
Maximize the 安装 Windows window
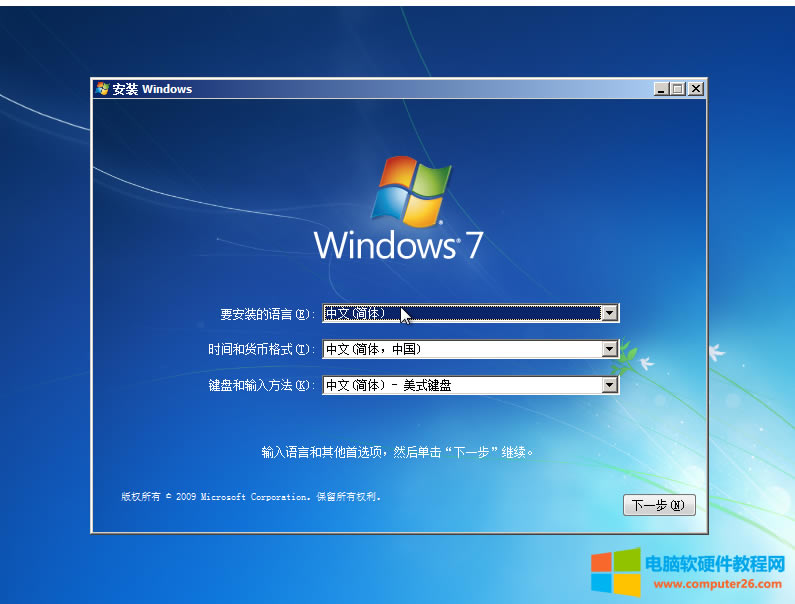coord(678,89)
